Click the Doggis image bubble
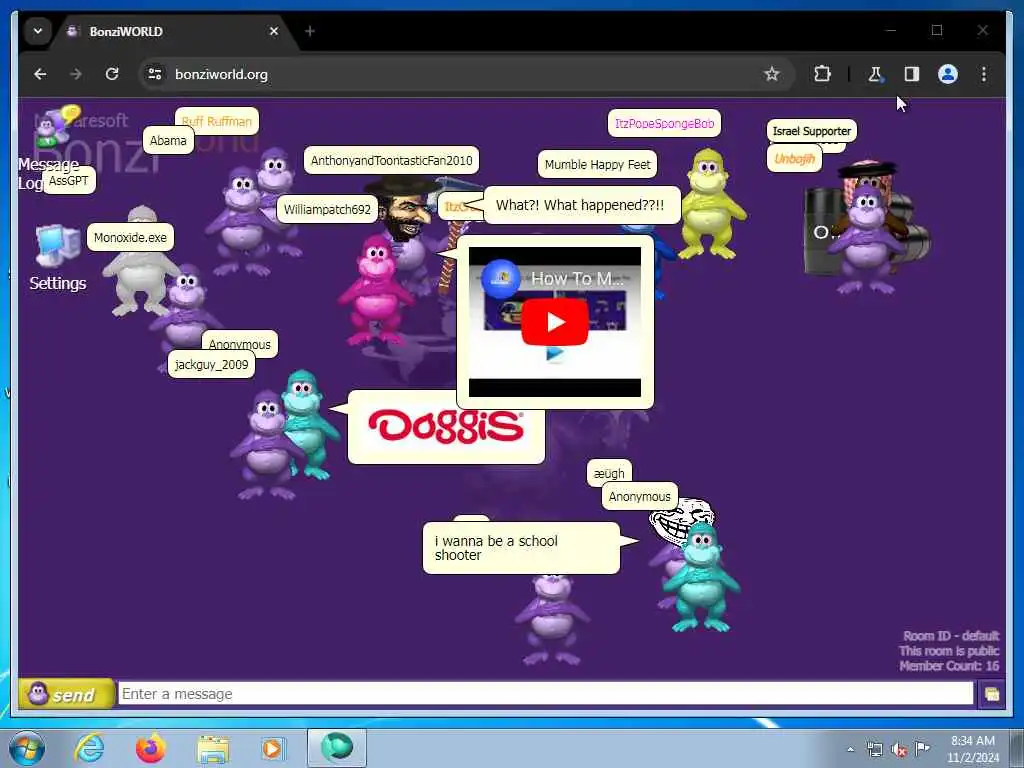1024x768 pixels. (446, 428)
